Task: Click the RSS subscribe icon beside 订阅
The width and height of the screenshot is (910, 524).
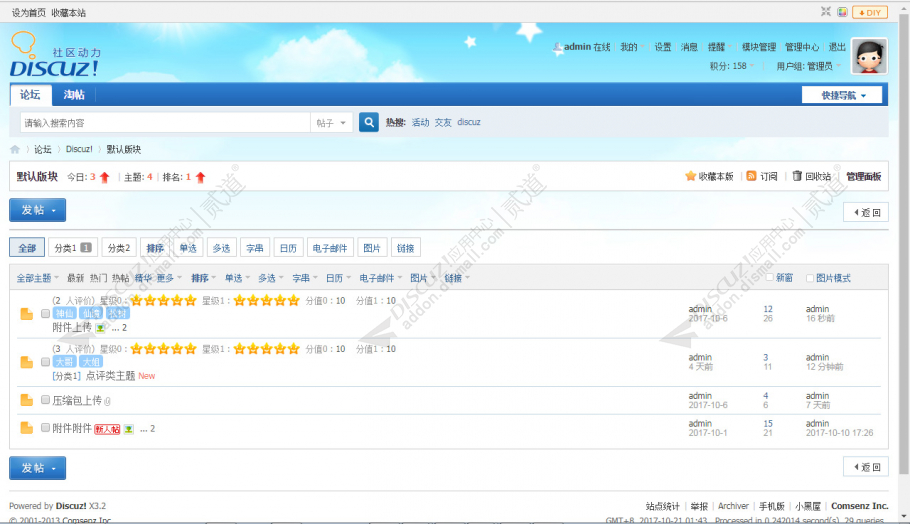Action: [751, 176]
